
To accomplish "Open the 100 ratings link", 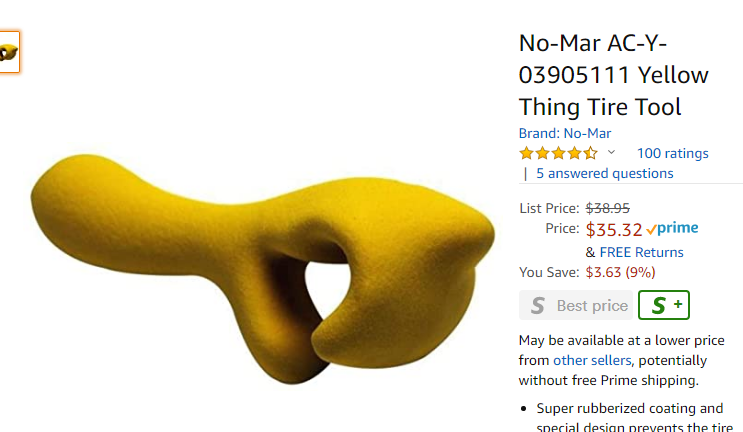I will [672, 153].
